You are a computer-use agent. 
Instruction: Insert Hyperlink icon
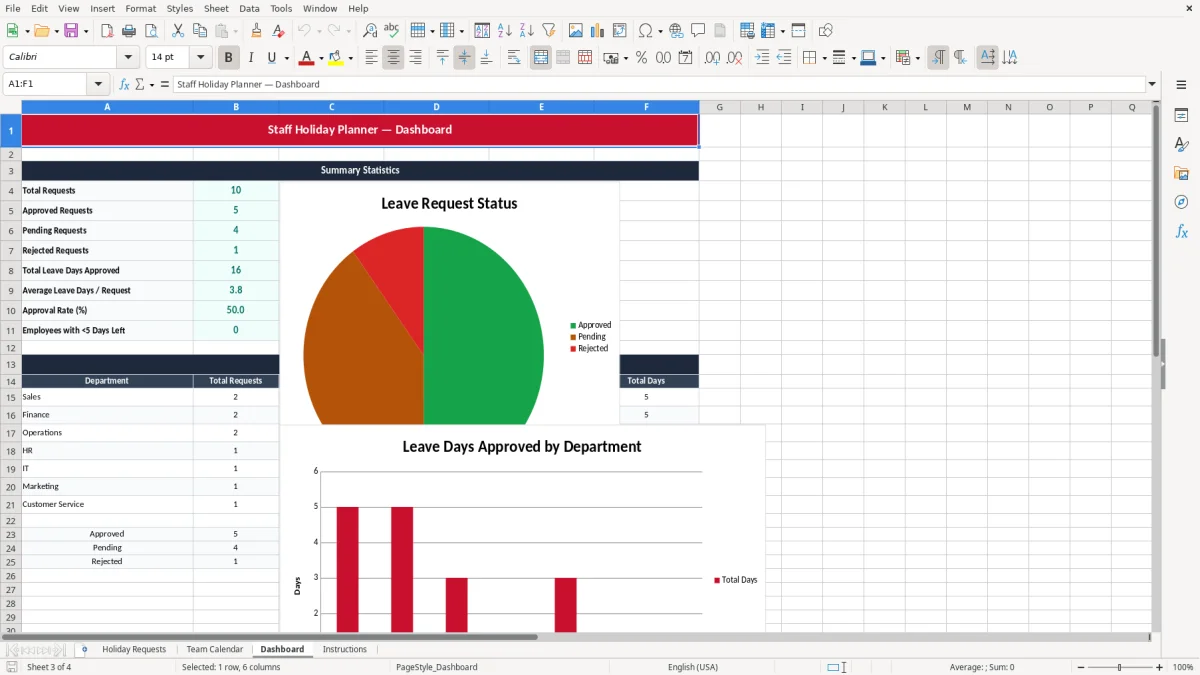676,31
